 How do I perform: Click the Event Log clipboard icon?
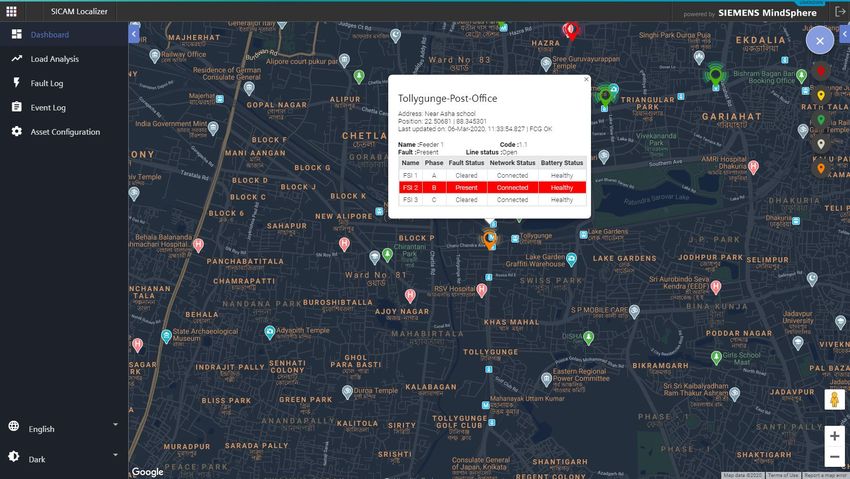(x=17, y=107)
